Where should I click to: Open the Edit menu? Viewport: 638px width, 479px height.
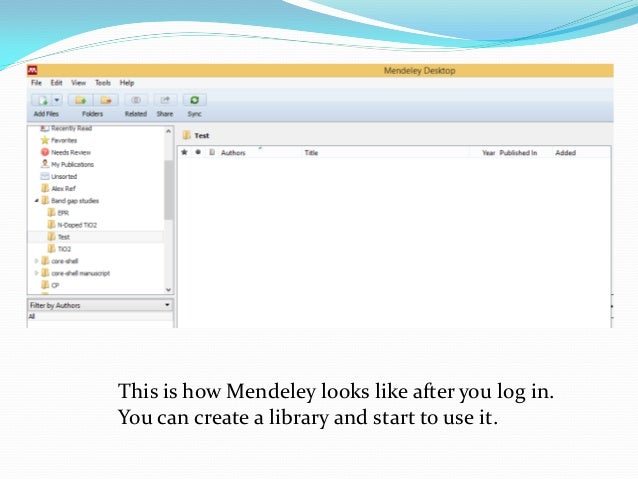point(56,83)
